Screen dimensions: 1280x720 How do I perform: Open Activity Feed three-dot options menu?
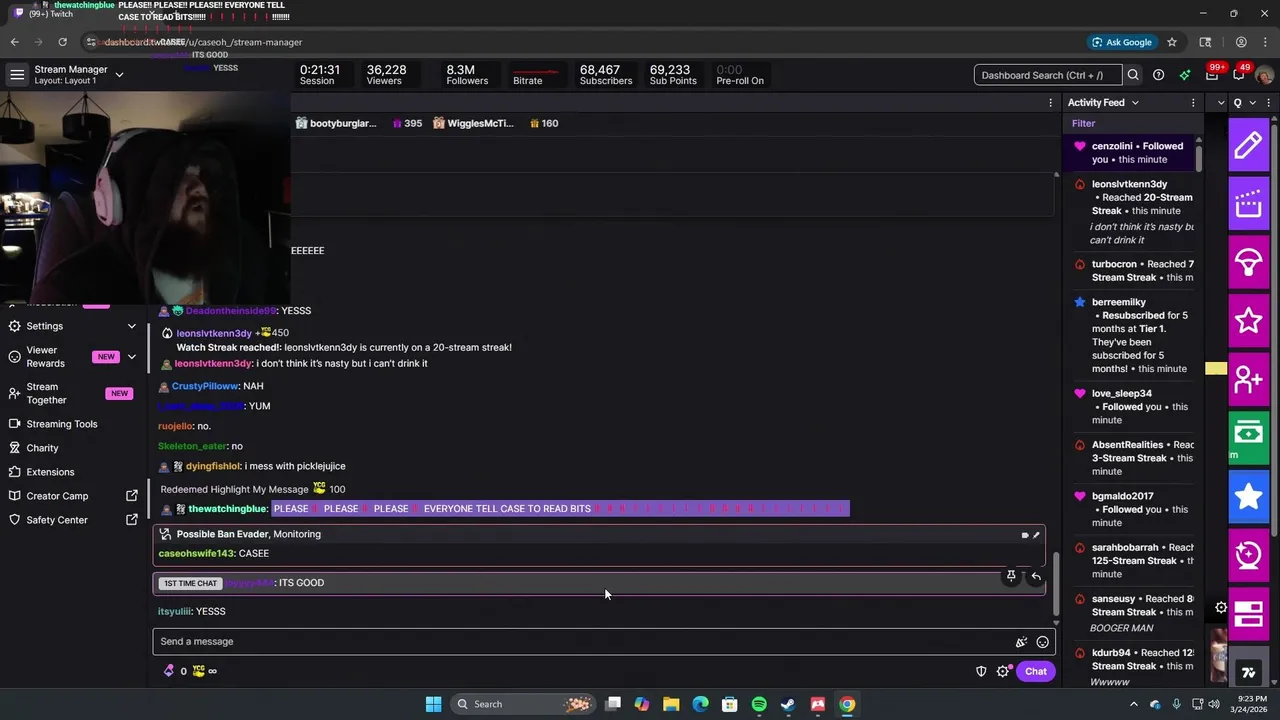click(x=1193, y=103)
